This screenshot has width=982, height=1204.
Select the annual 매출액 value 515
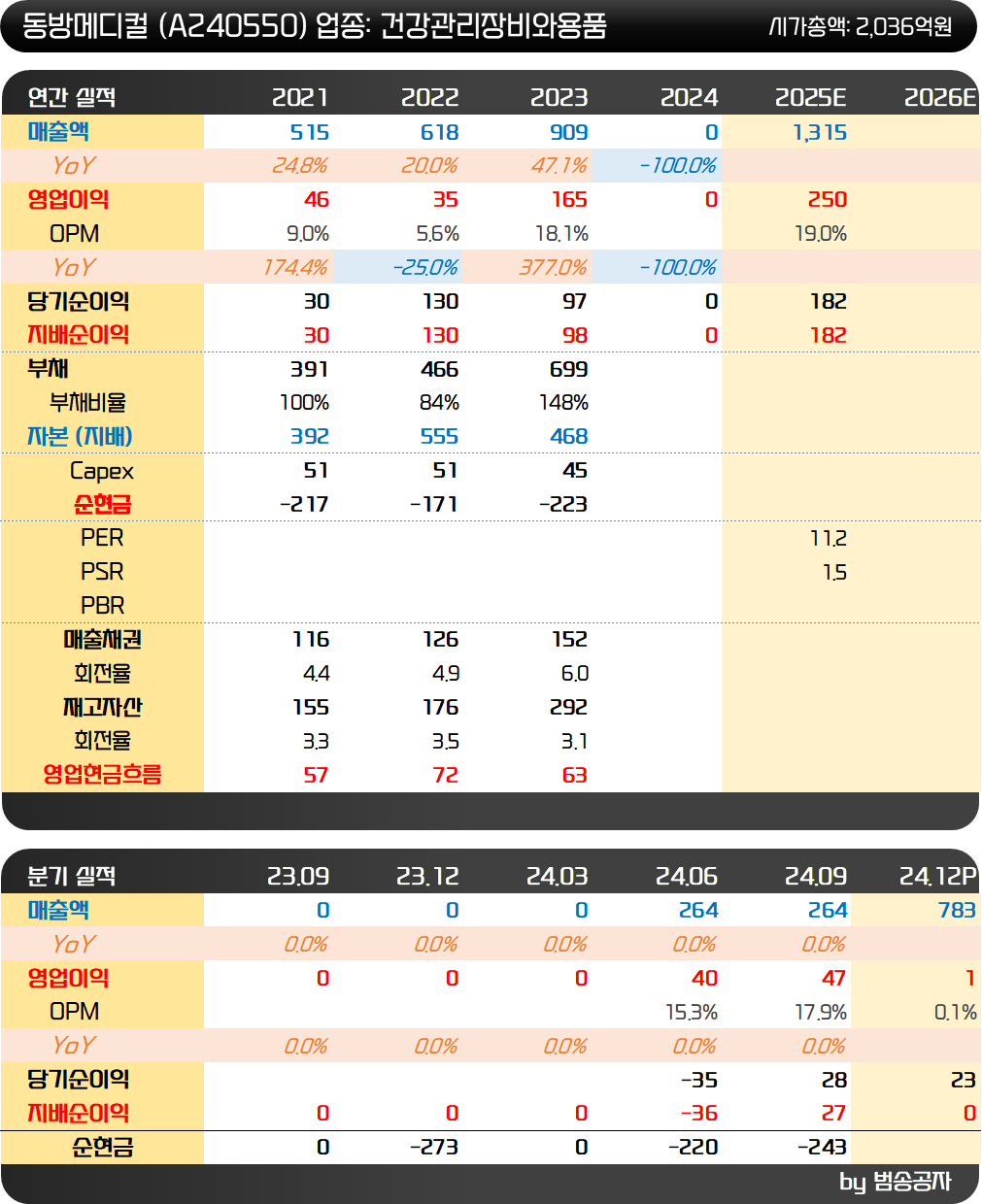click(310, 132)
